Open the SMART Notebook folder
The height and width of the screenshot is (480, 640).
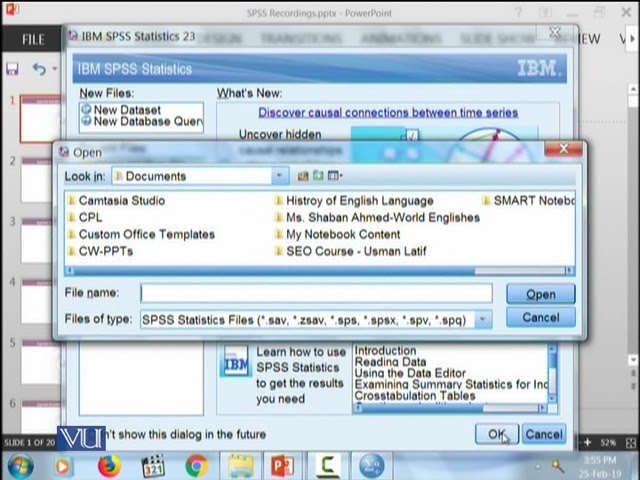click(528, 200)
